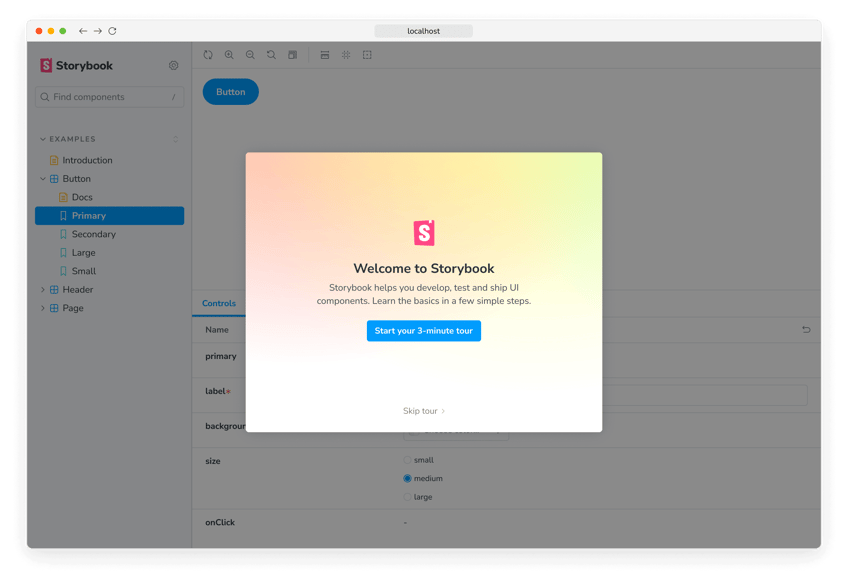Zoom in on the story canvas
The image size is (848, 582).
(x=229, y=55)
